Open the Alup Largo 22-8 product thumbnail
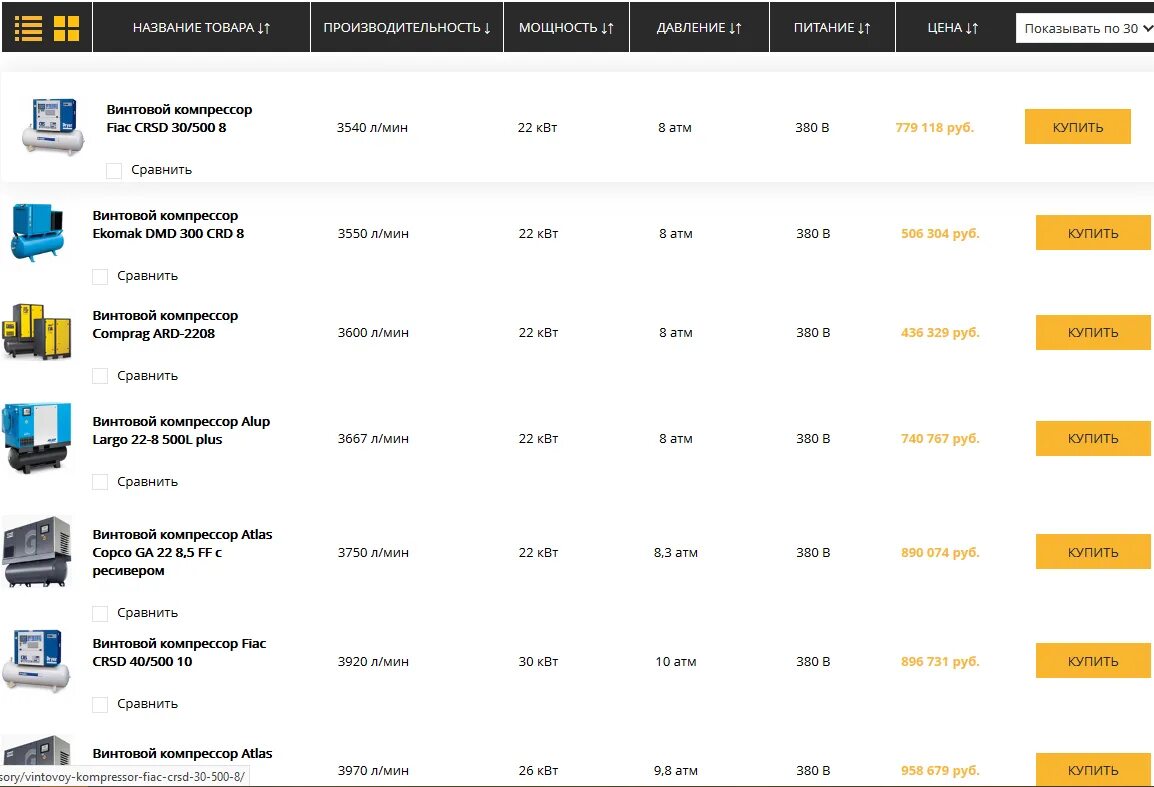 [x=37, y=438]
